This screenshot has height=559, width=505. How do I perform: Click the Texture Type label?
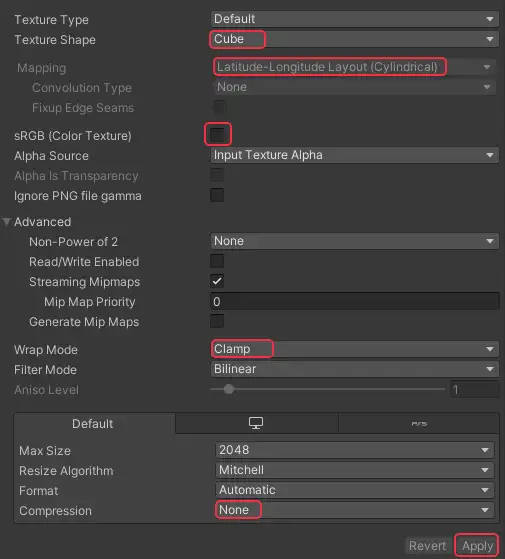click(x=51, y=20)
